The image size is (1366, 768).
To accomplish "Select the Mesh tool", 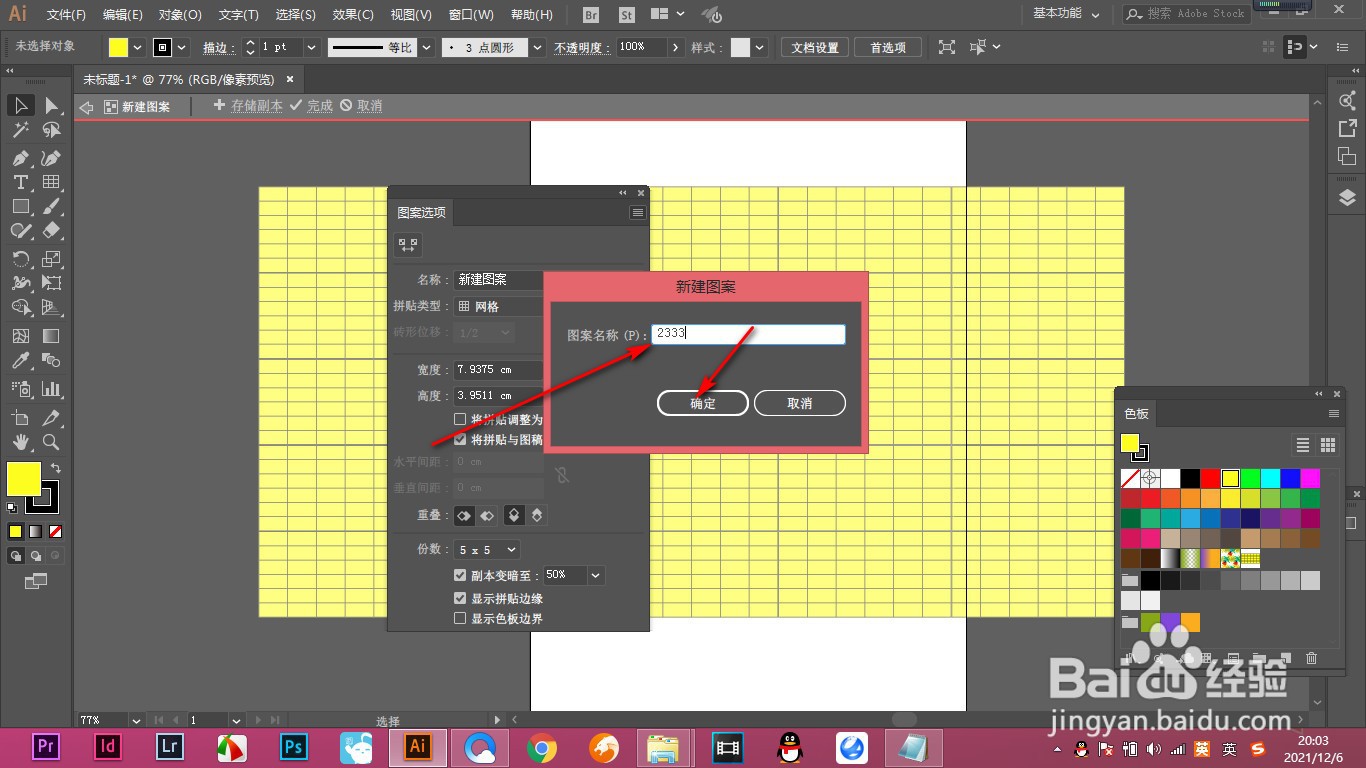I will click(20, 336).
